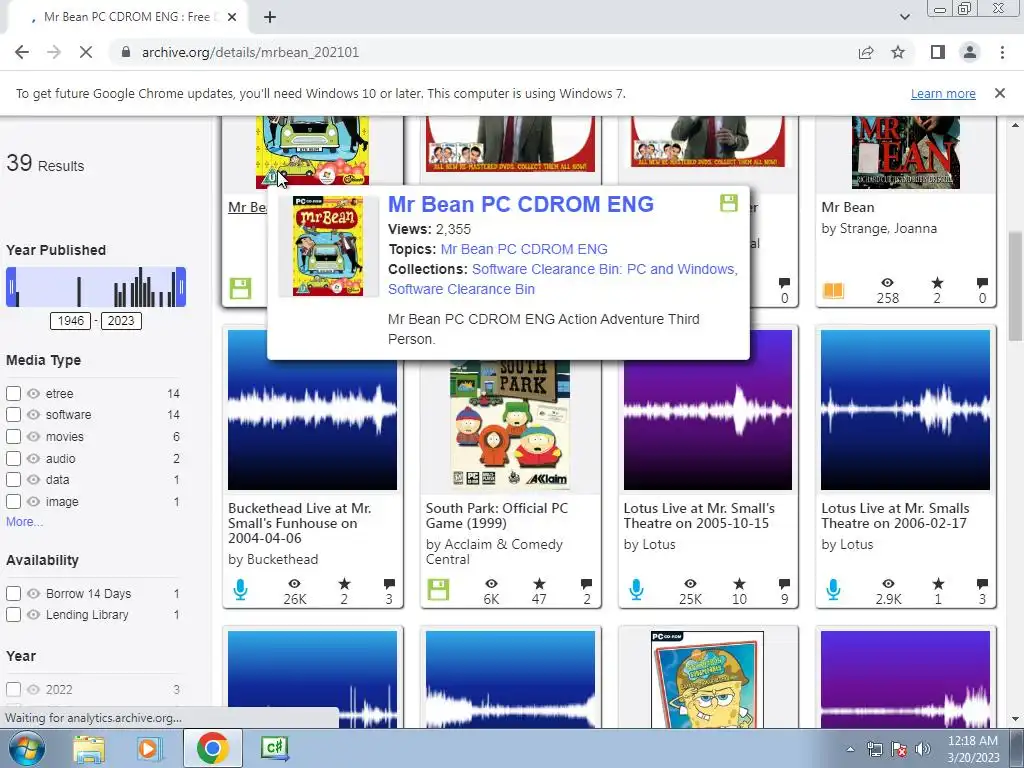Image resolution: width=1024 pixels, height=768 pixels.
Task: Click the right year range slider handle
Action: point(181,287)
